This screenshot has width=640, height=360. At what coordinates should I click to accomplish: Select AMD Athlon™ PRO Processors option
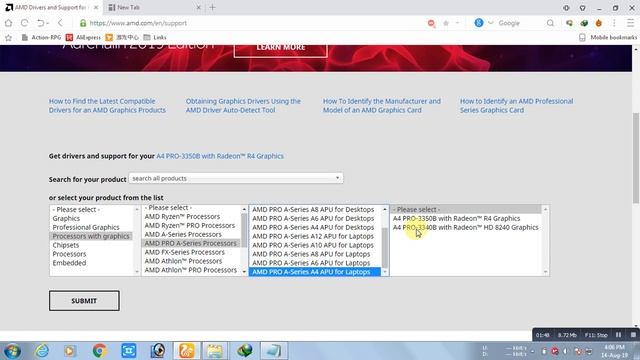[x=191, y=270]
